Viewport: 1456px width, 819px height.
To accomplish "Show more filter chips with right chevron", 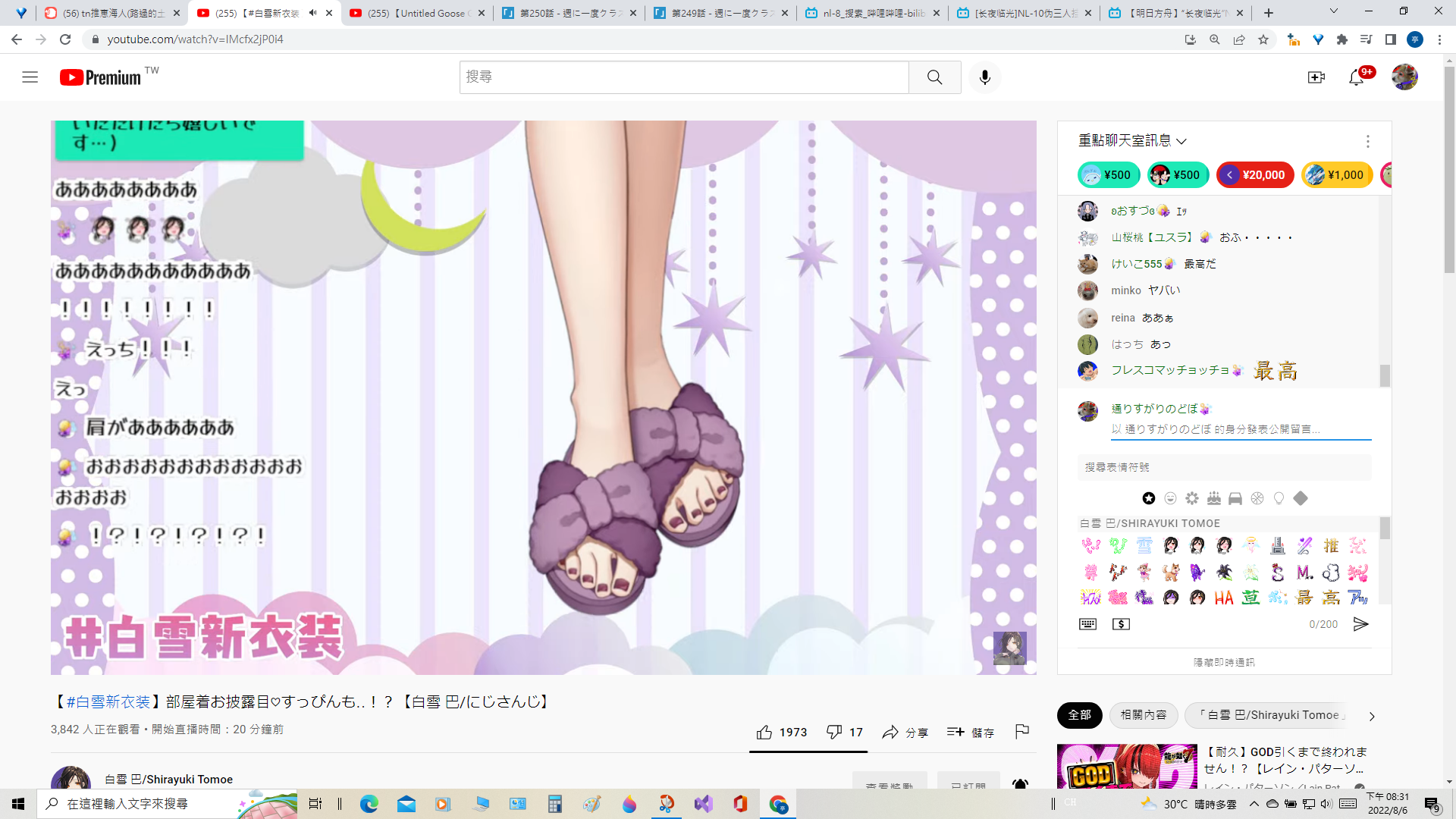I will point(1371,716).
